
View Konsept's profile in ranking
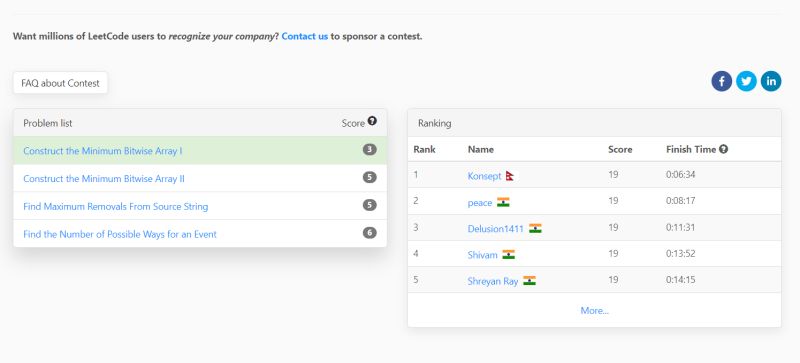coord(484,176)
